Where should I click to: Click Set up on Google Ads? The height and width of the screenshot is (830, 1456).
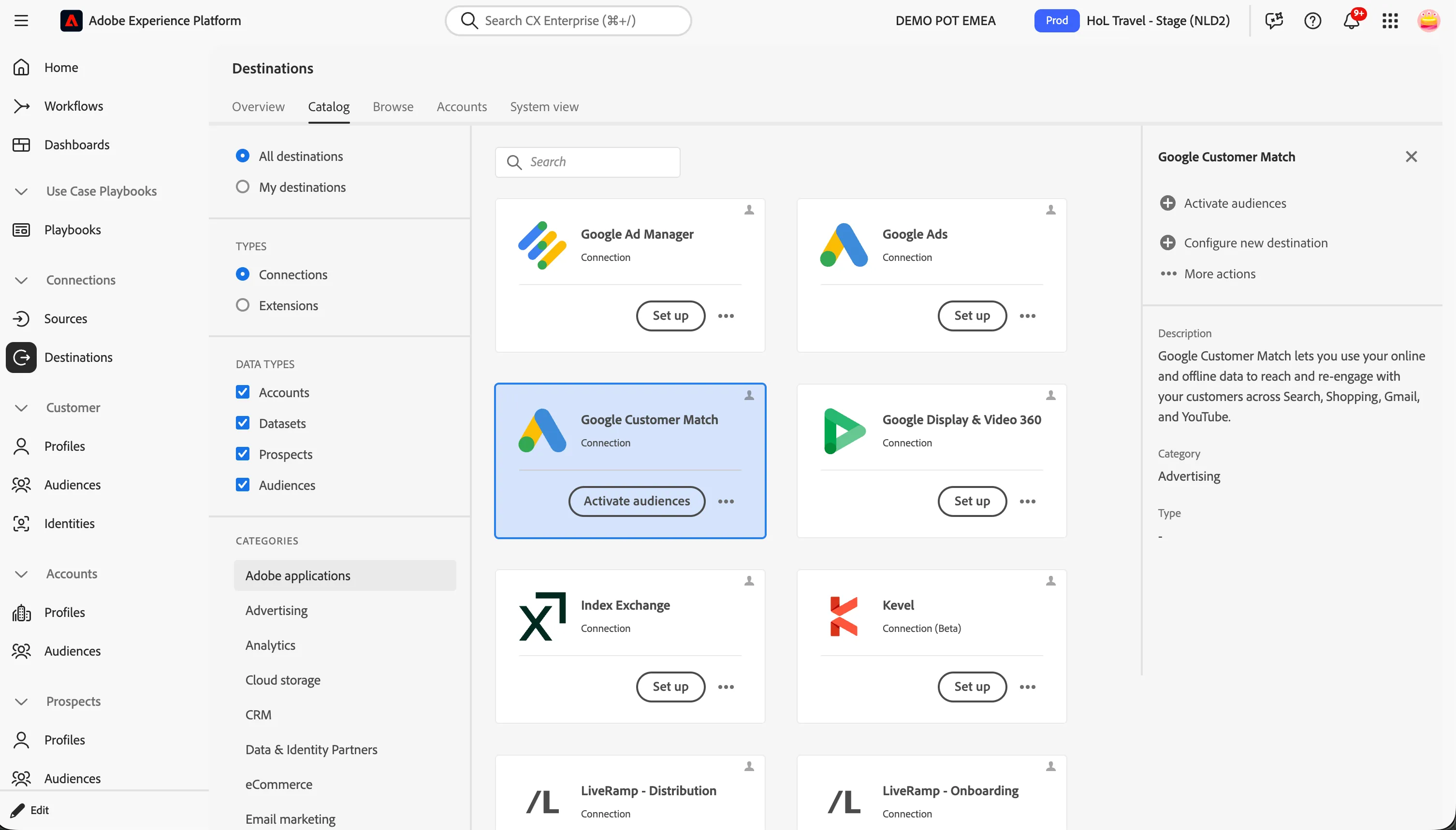(x=972, y=316)
